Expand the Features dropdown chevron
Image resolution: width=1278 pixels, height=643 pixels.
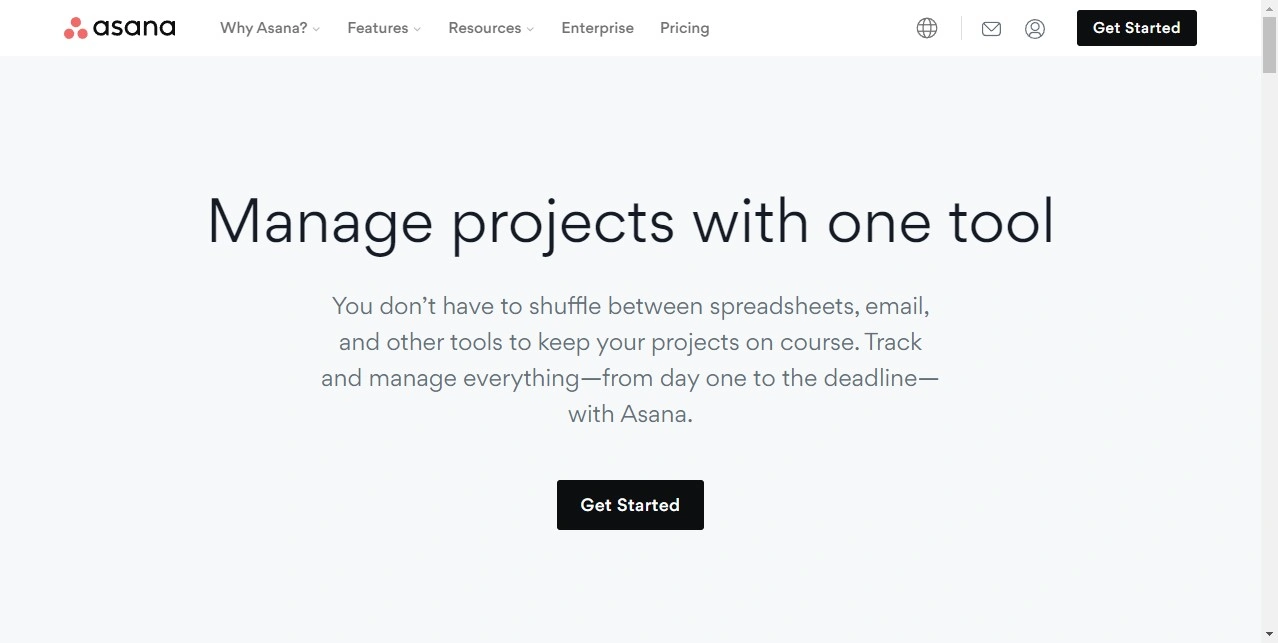(417, 29)
